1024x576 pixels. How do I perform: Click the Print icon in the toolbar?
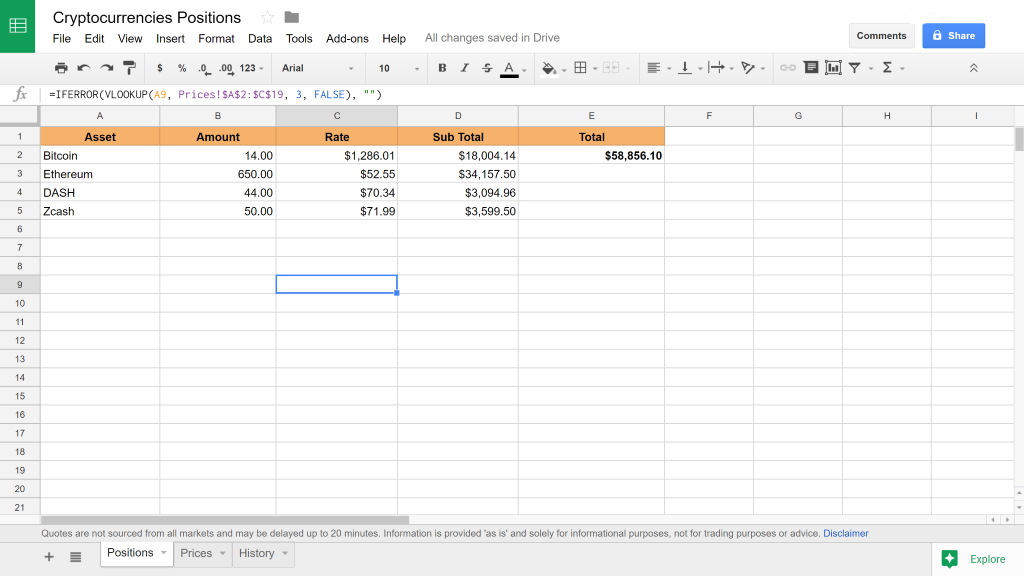(61, 68)
